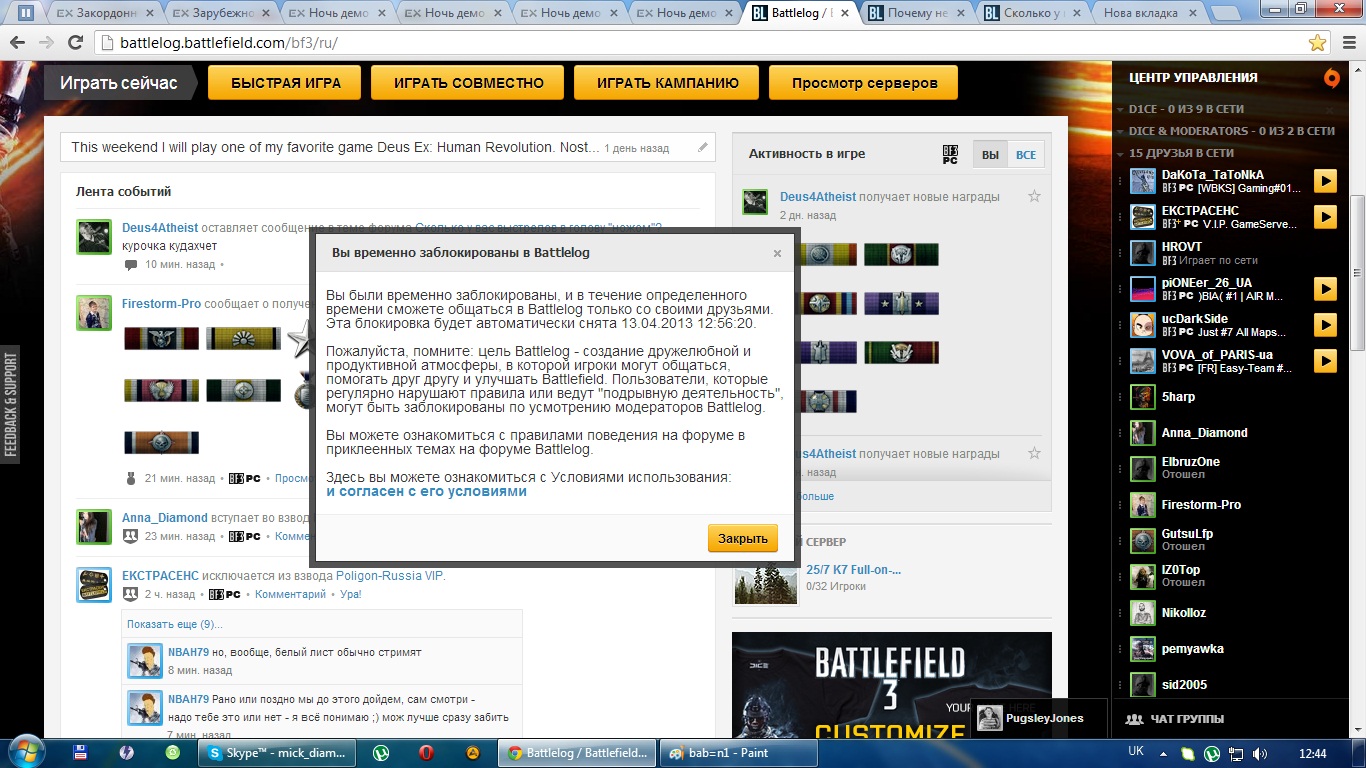Launch Opera from the taskbar

(427, 753)
